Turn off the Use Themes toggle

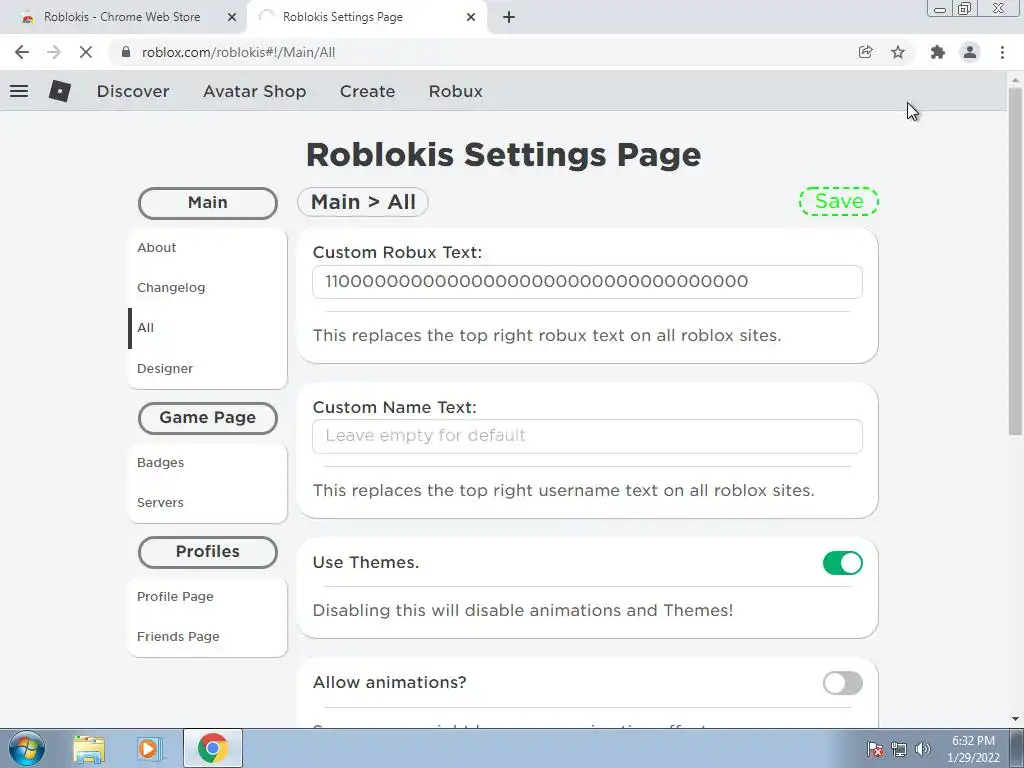tap(842, 563)
